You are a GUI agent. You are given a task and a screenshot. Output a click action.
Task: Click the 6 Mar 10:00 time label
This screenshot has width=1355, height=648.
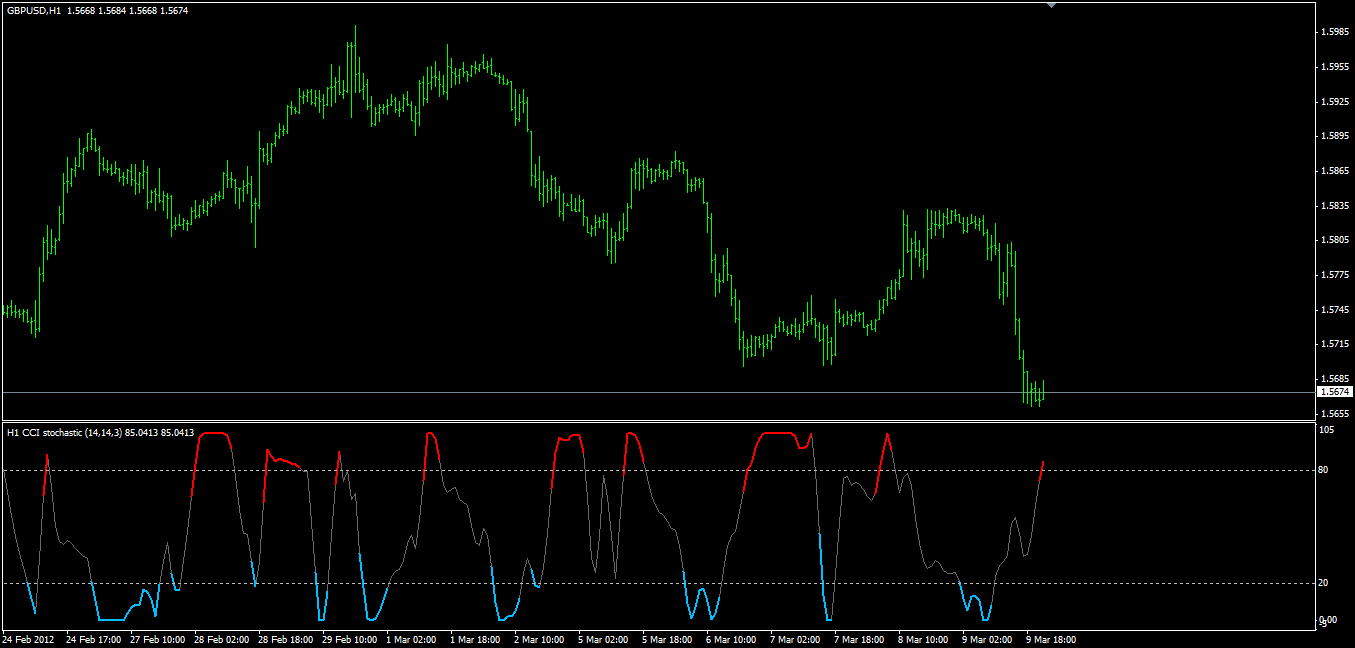pyautogui.click(x=732, y=638)
